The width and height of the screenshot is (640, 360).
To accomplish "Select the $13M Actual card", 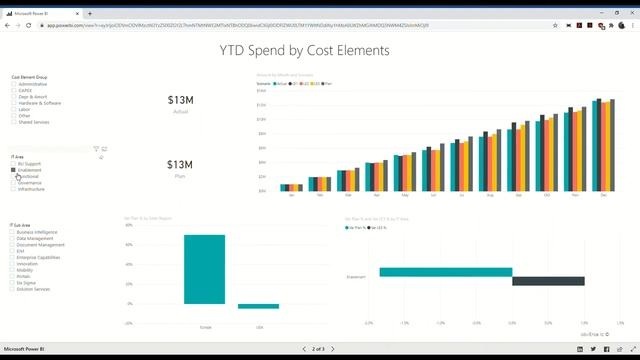I will point(180,104).
